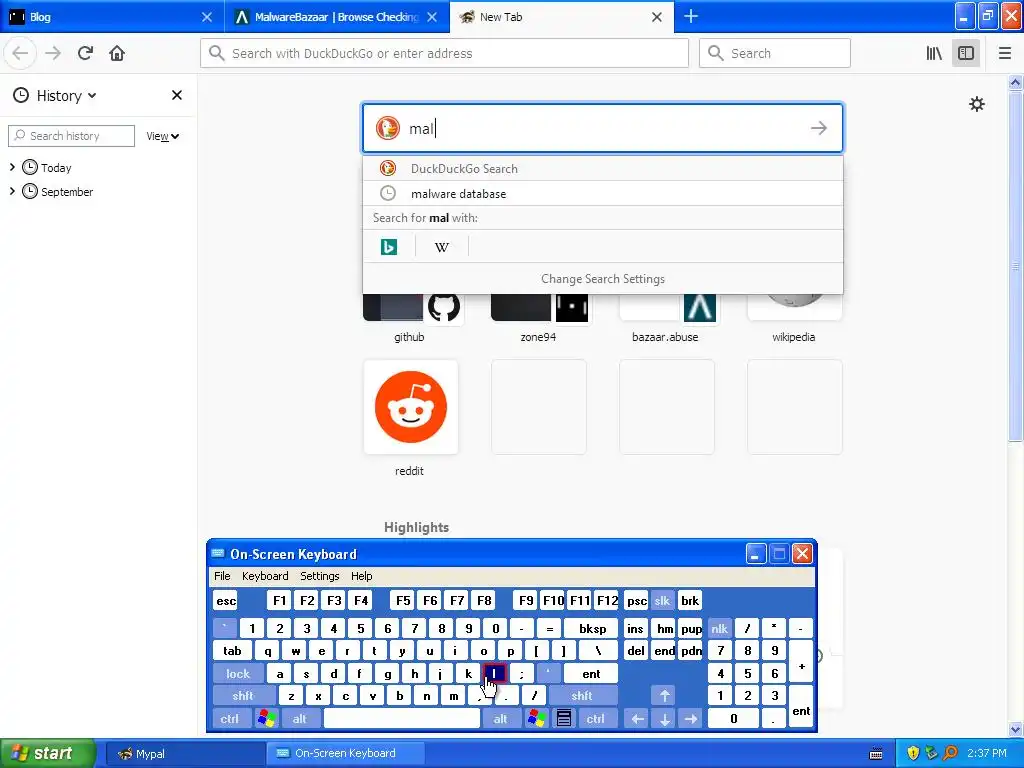This screenshot has height=768, width=1024.
Task: Open the View sort dropdown
Action: (x=163, y=136)
